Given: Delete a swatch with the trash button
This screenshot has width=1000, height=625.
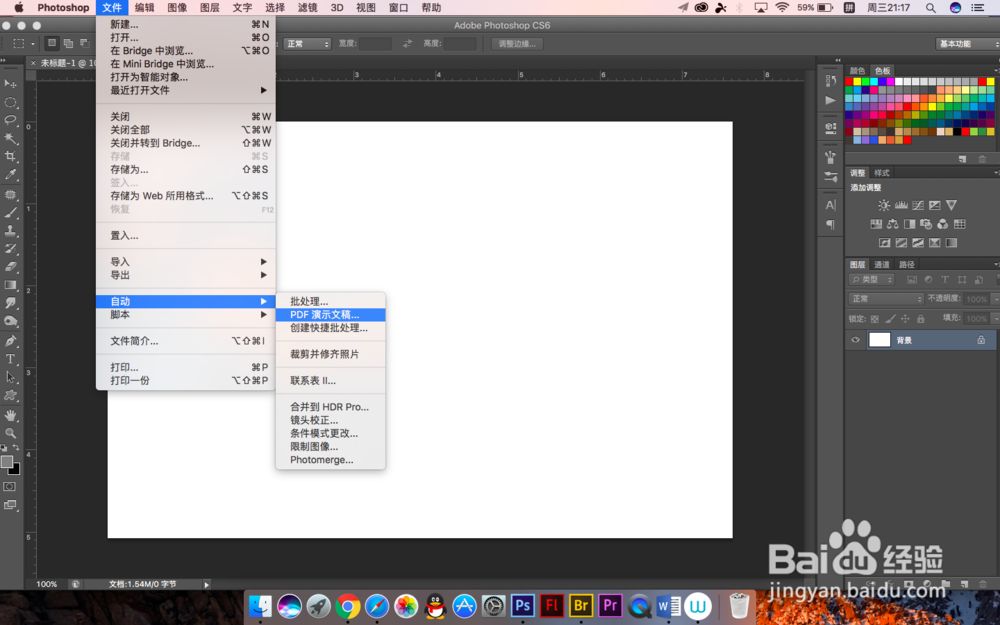Looking at the screenshot, I should (981, 157).
